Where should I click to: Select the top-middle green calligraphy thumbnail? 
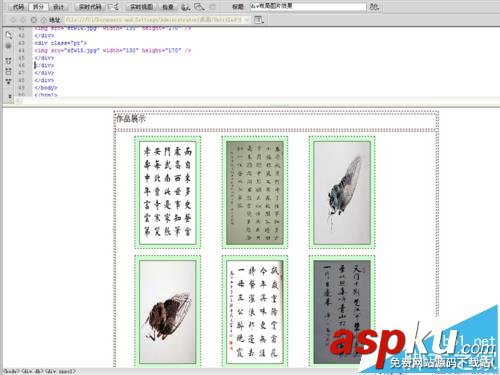click(255, 192)
